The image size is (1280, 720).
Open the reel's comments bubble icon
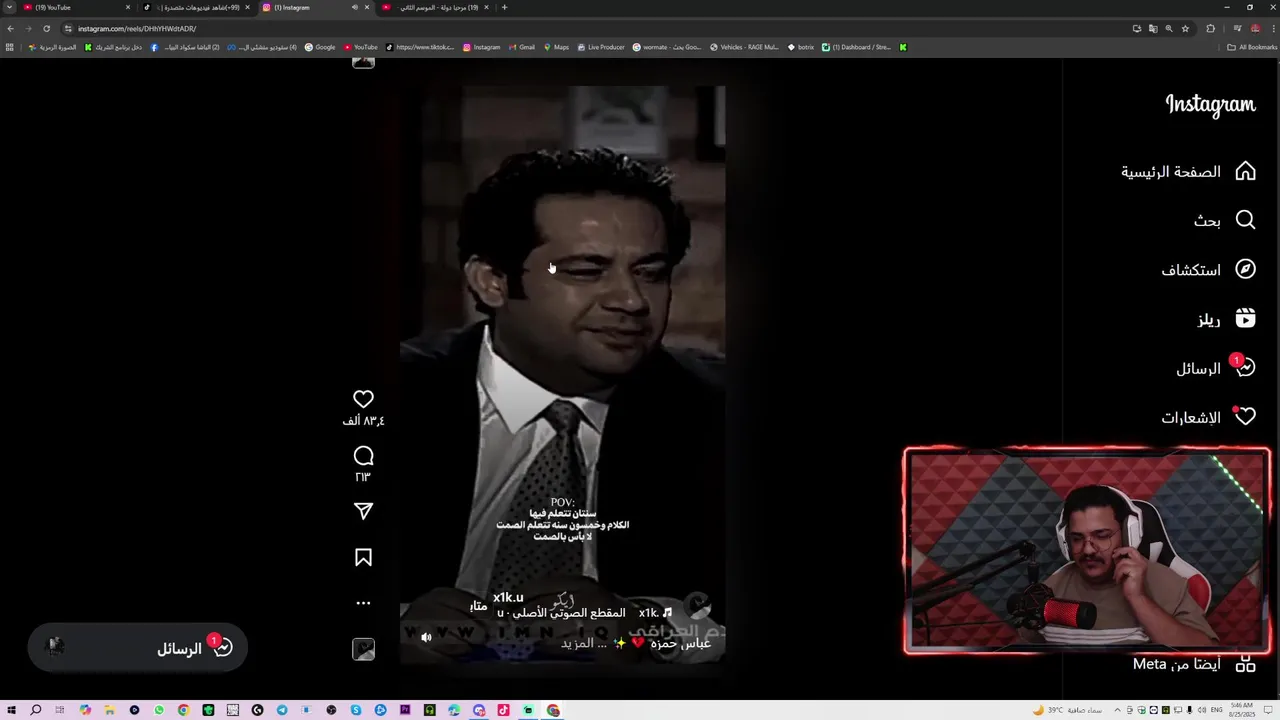363,456
